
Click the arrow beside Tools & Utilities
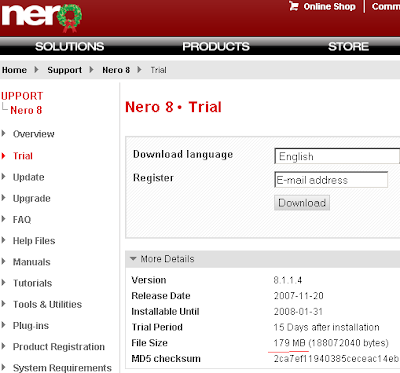(x=4, y=304)
